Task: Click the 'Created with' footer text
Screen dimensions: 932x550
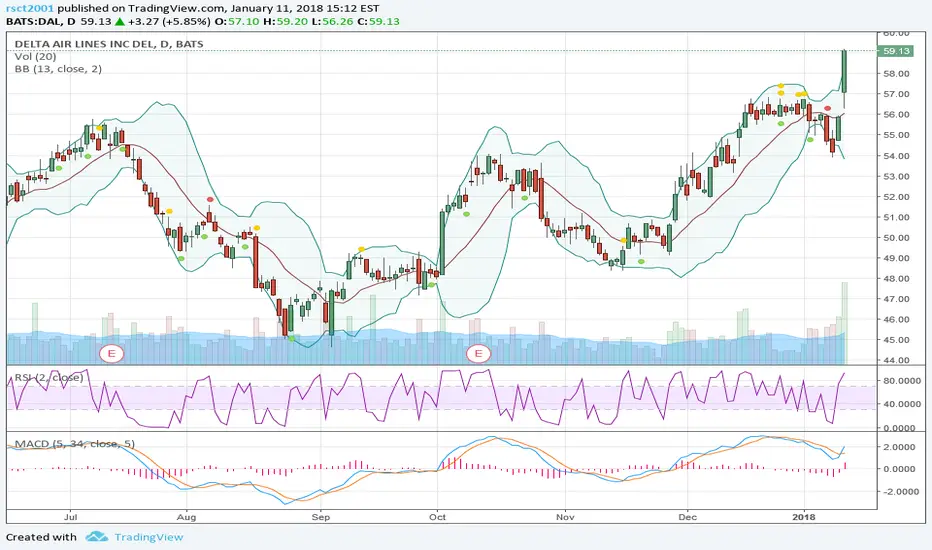Action: (x=41, y=537)
